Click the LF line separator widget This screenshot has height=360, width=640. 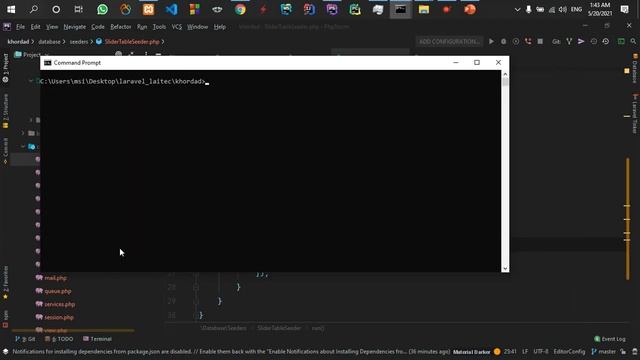click(525, 351)
